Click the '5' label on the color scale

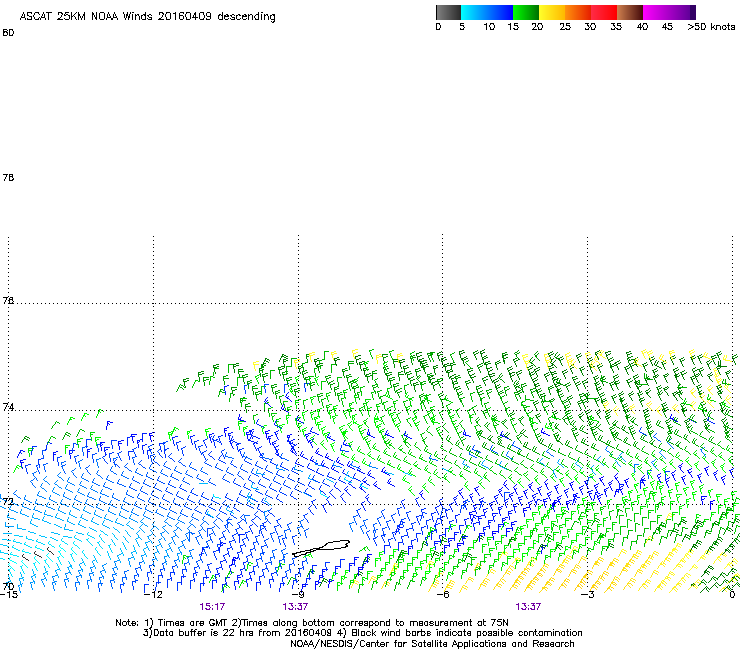pyautogui.click(x=462, y=27)
